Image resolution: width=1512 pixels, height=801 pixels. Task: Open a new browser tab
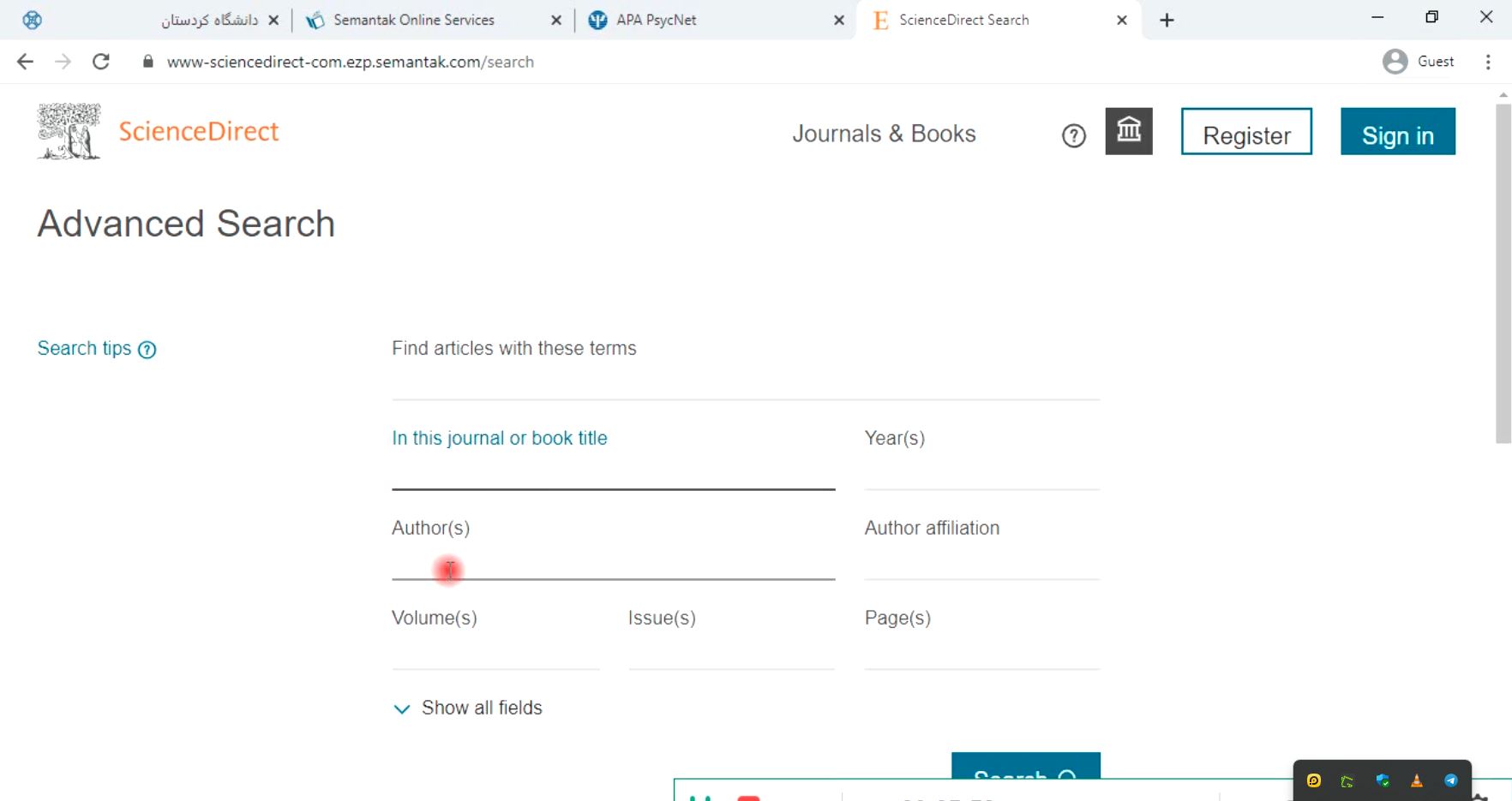[1167, 20]
